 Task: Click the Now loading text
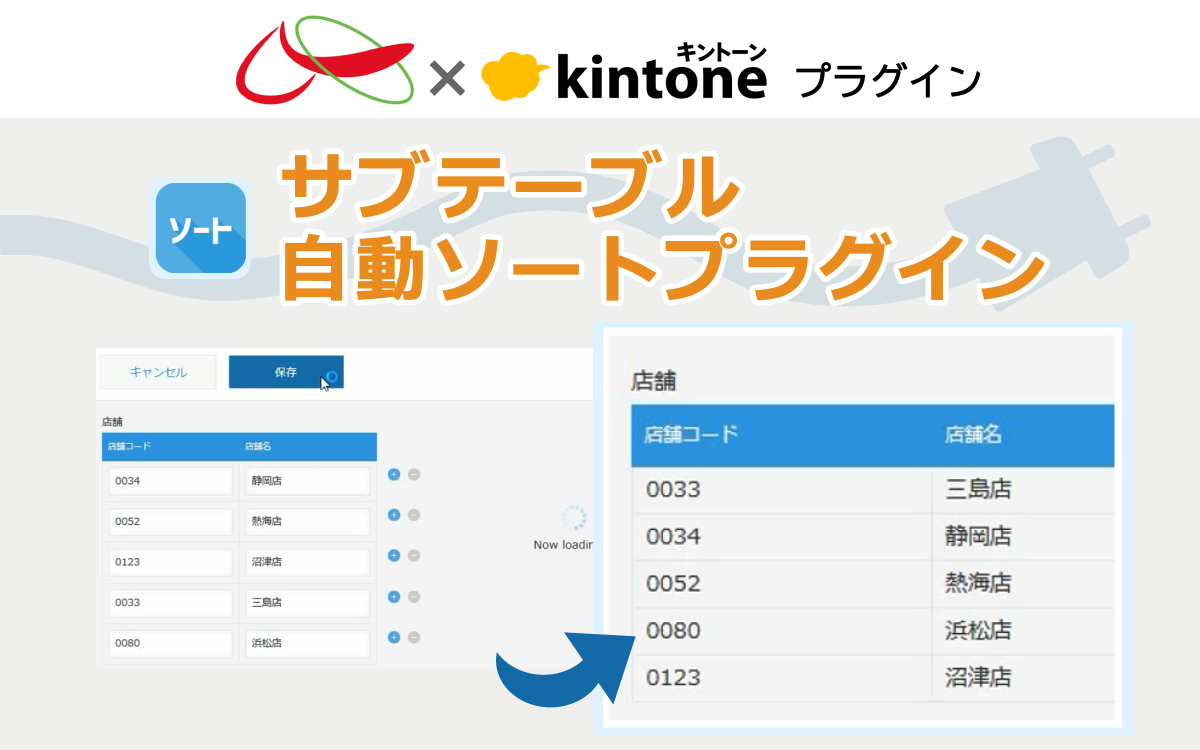click(564, 545)
